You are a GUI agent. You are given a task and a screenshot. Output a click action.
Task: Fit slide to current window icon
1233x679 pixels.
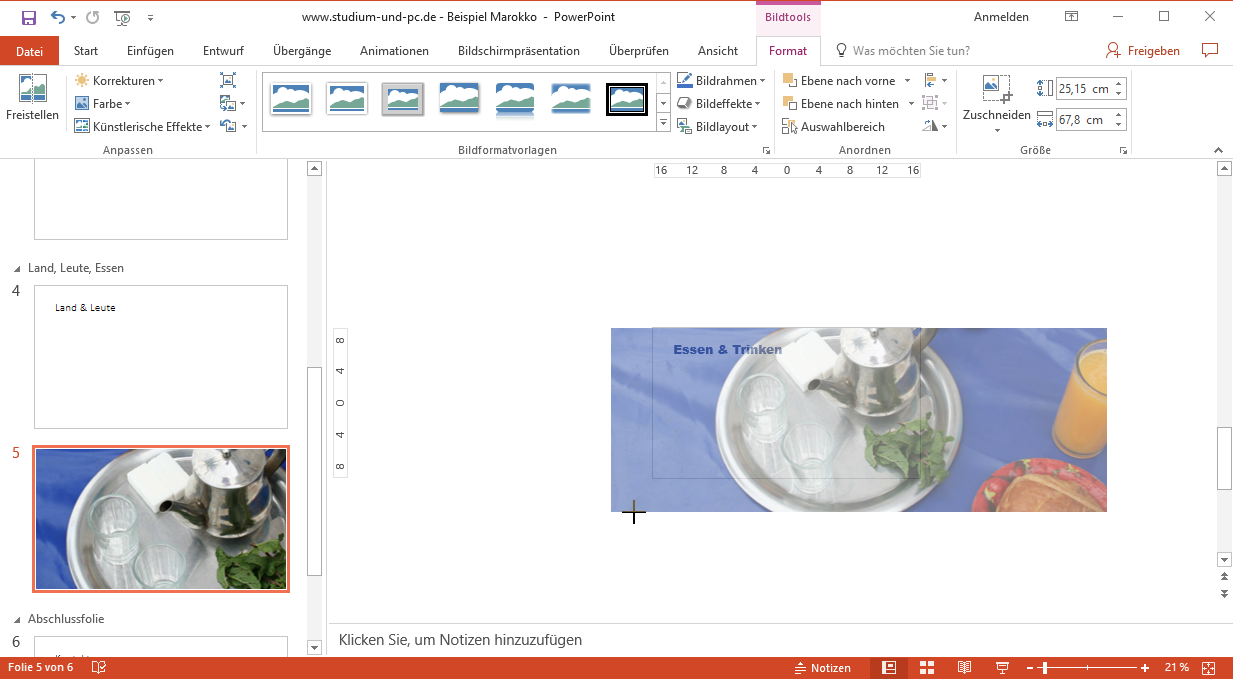click(x=1208, y=668)
